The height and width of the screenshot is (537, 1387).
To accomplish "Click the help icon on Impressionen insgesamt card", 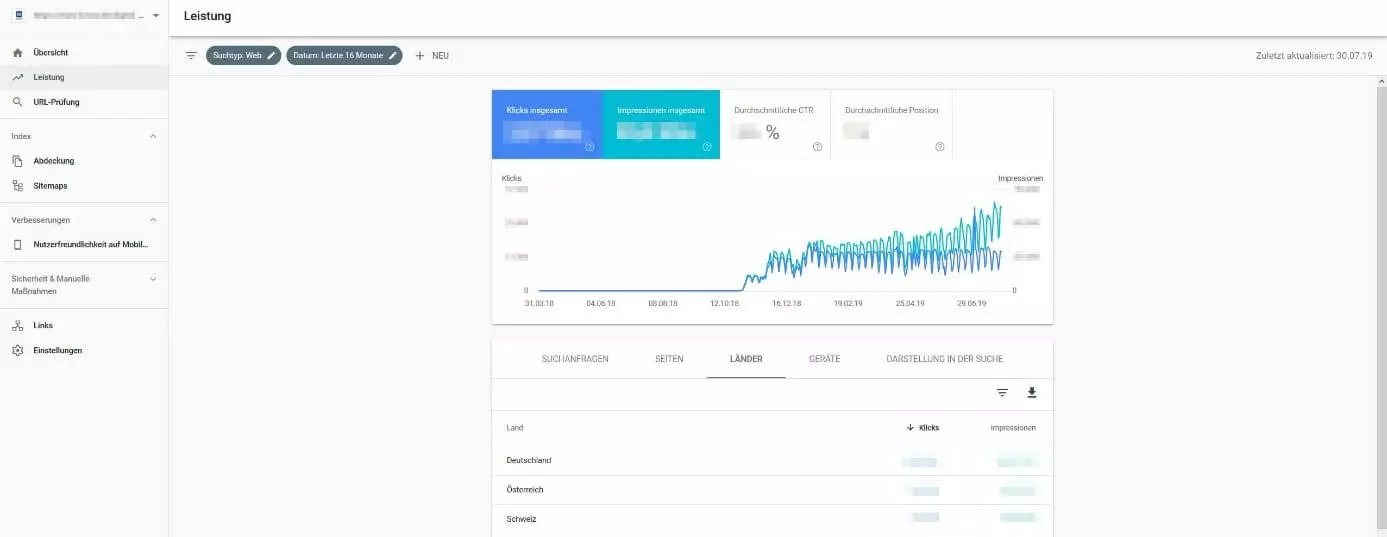I will click(706, 147).
